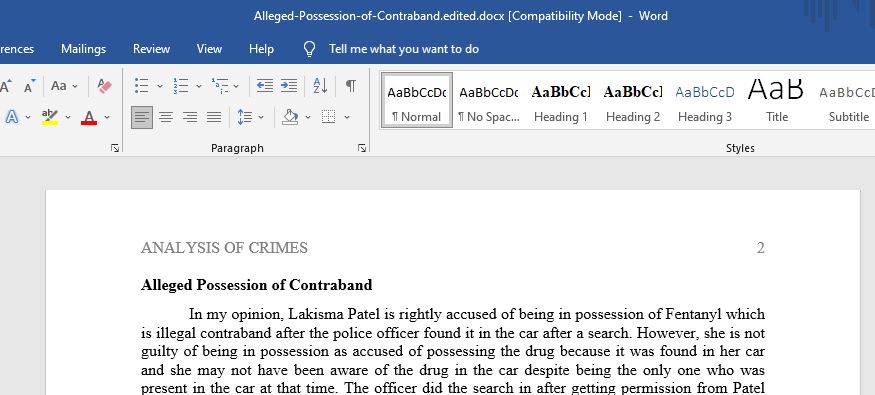
Task: Open the Change Case dropdown arrow
Action: 75,86
